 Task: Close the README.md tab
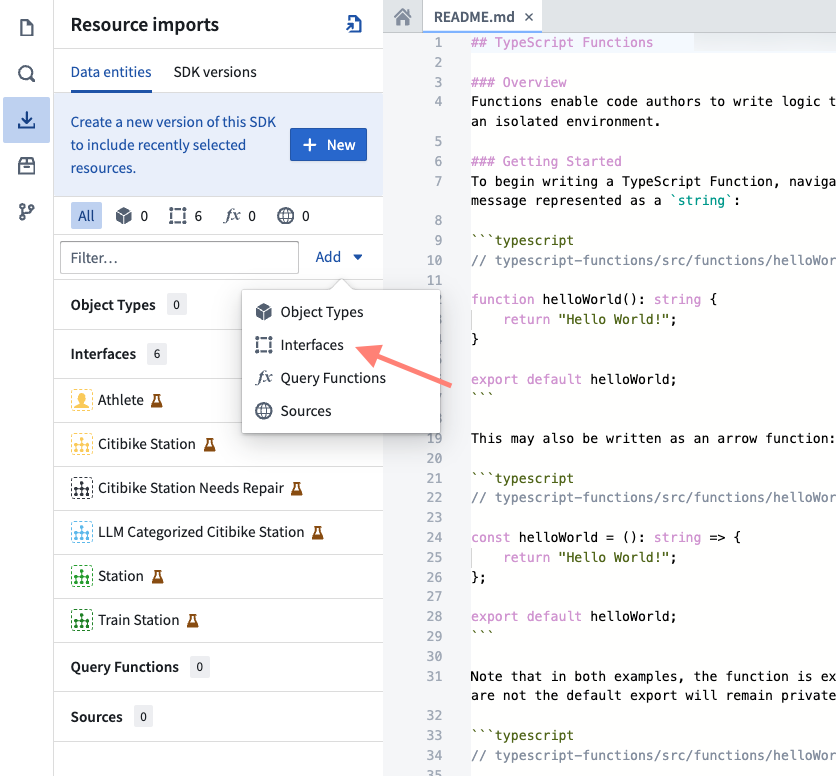coord(528,17)
